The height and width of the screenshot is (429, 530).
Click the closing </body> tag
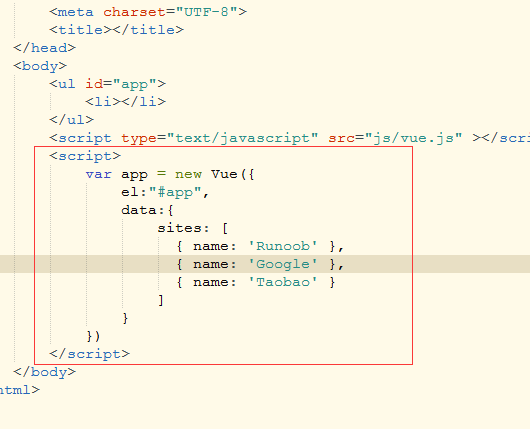coord(44,372)
